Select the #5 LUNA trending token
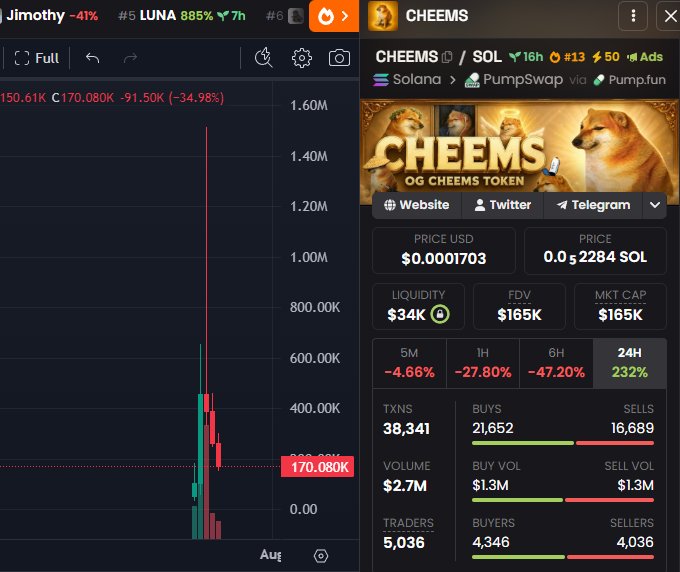Image resolution: width=680 pixels, height=572 pixels. tap(182, 16)
